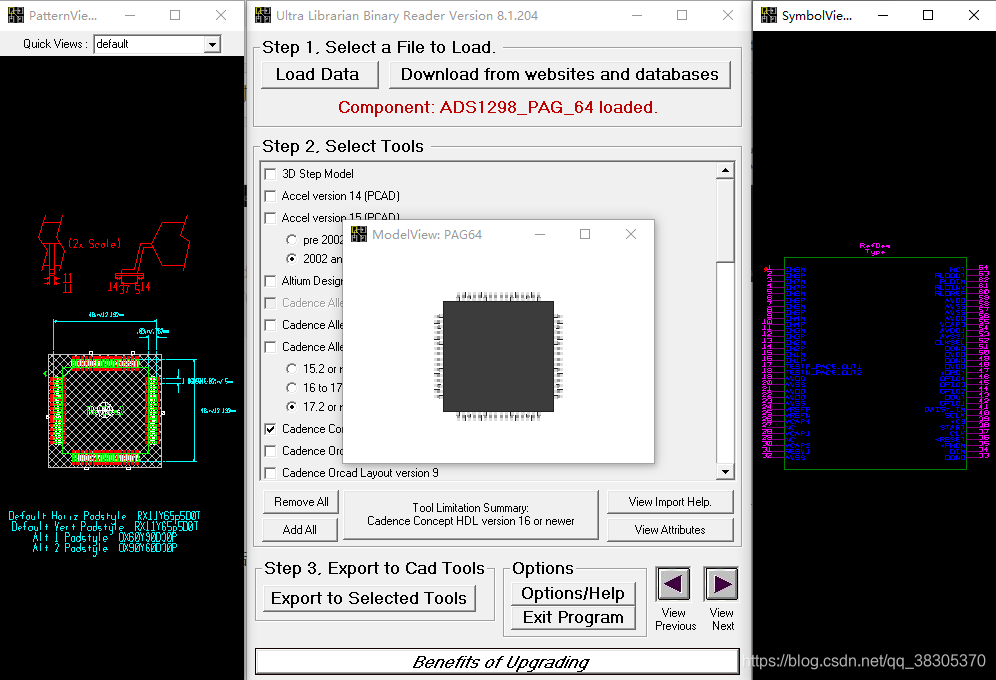Click the footprint drawing in PatternView
The width and height of the screenshot is (996, 680).
pos(105,411)
